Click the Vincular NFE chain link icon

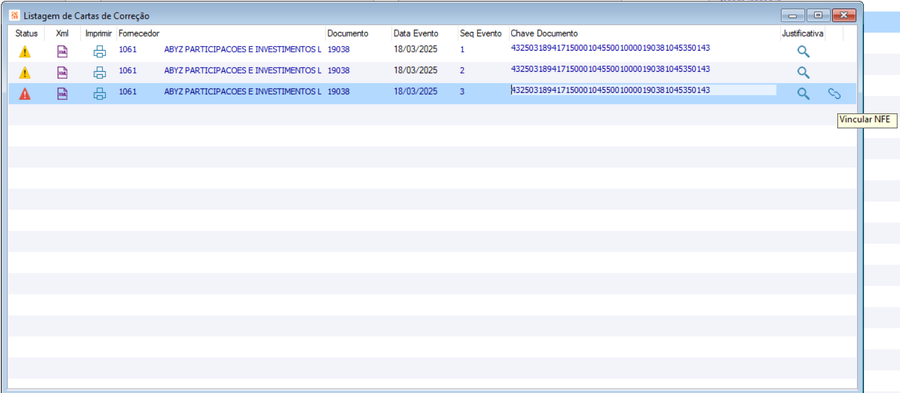pyautogui.click(x=834, y=94)
